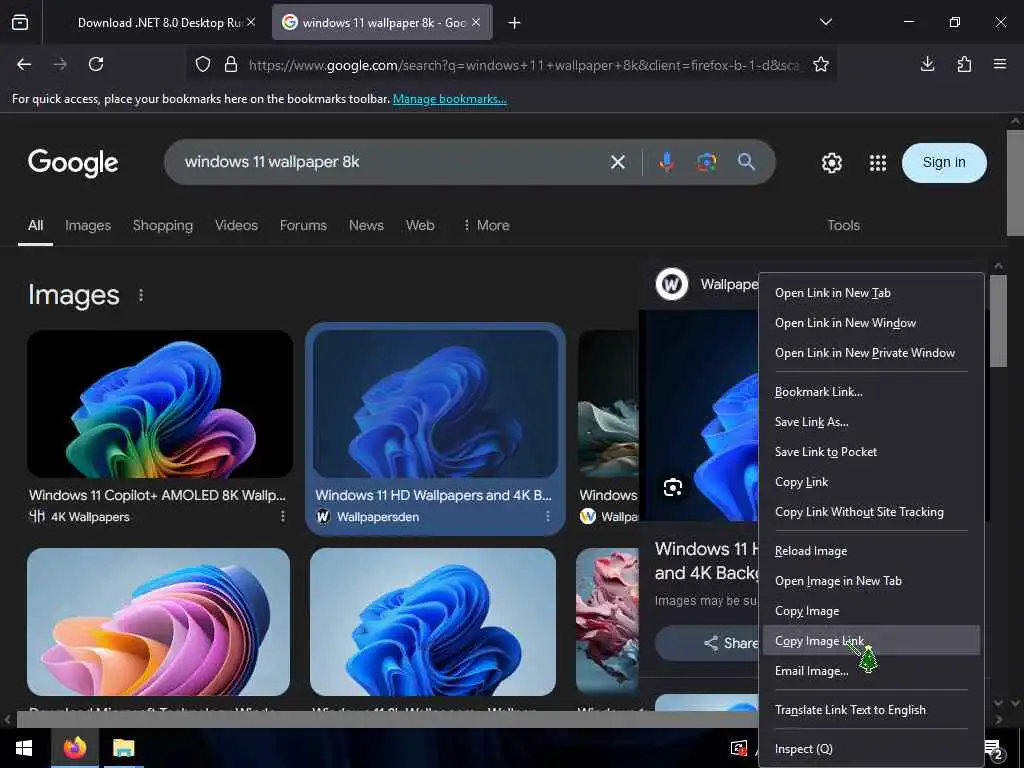Select Save Link to Pocket
This screenshot has width=1024, height=768.
[x=871, y=452]
